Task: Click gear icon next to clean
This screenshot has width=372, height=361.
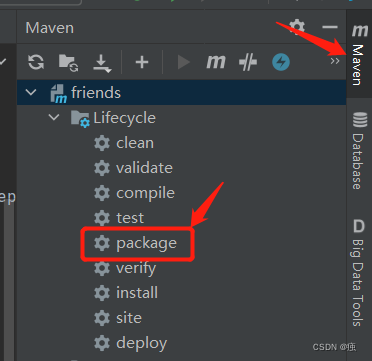Action: pos(102,143)
